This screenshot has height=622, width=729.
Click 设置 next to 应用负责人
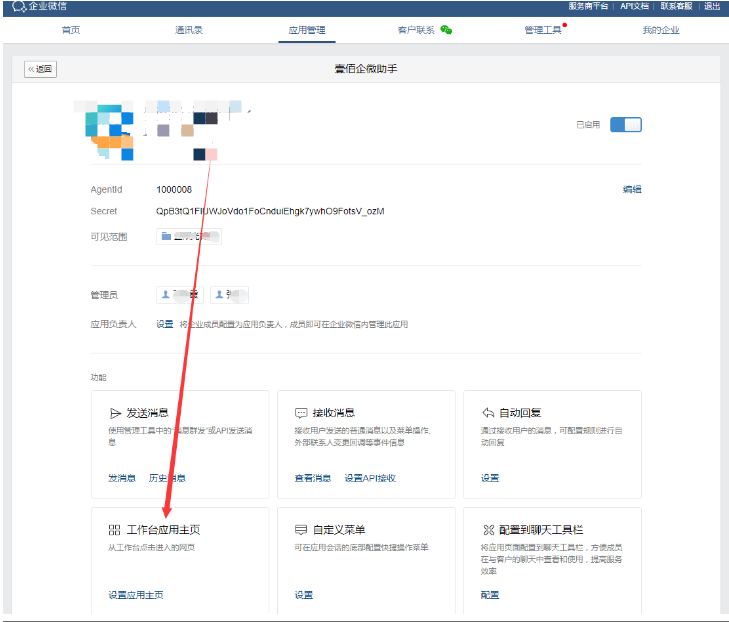click(x=165, y=324)
